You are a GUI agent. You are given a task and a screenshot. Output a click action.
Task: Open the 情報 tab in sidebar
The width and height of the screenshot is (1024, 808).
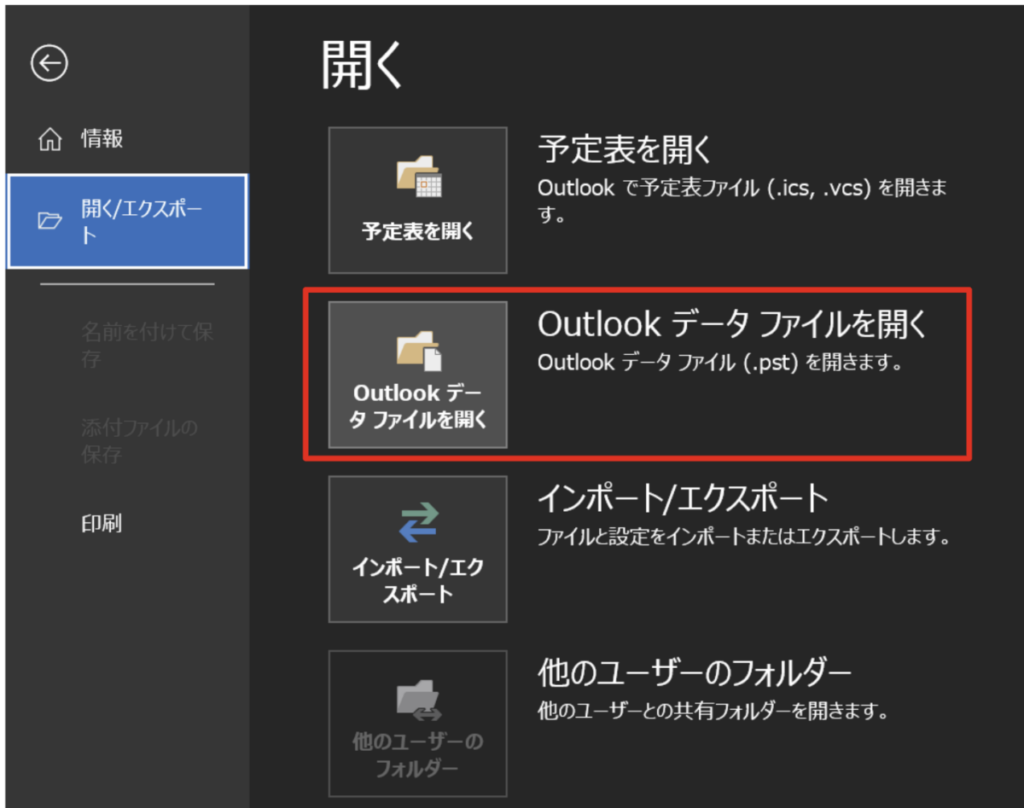(102, 139)
